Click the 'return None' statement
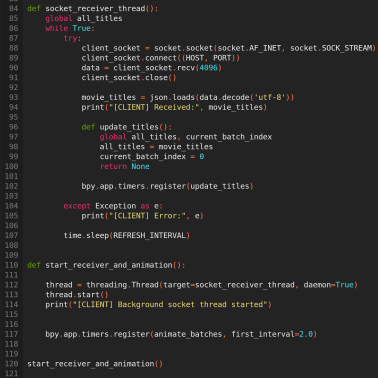This screenshot has height=378, width=378. click(125, 166)
